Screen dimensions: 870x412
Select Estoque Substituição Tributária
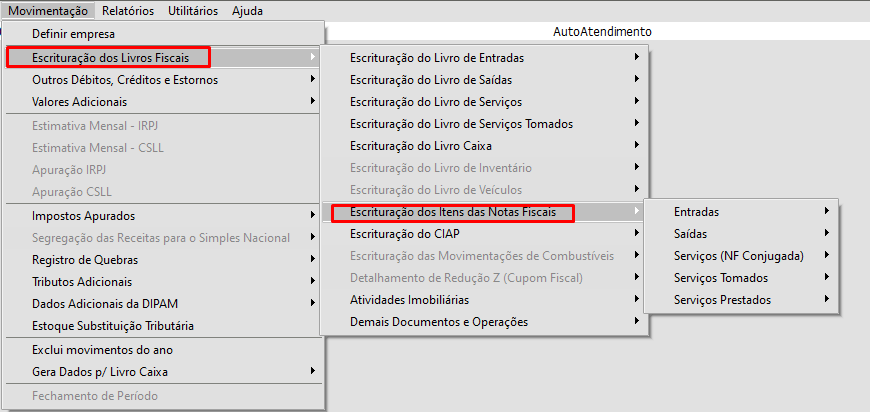click(113, 325)
